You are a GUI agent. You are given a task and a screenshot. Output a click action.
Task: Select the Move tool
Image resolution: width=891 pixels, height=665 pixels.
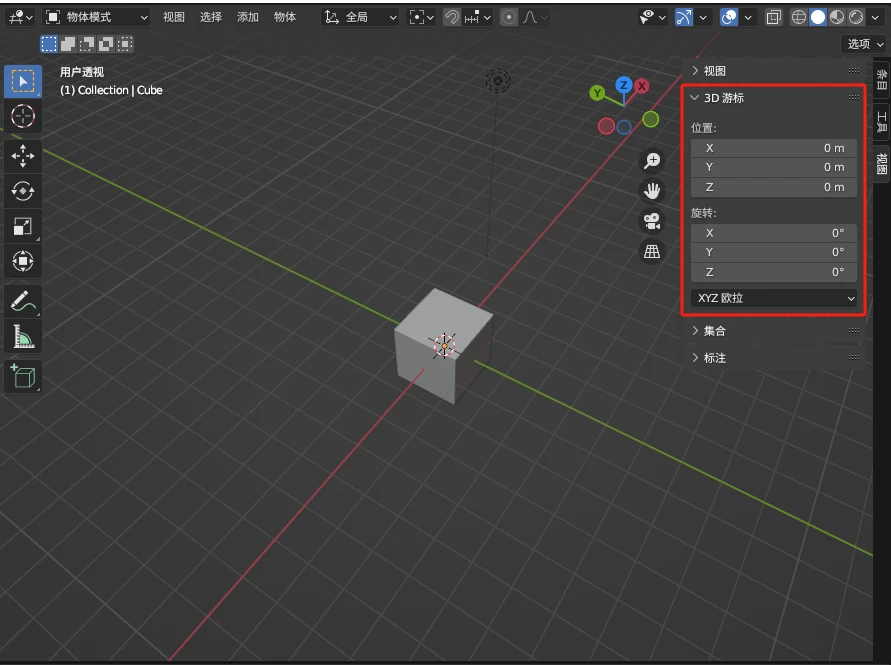coord(23,156)
